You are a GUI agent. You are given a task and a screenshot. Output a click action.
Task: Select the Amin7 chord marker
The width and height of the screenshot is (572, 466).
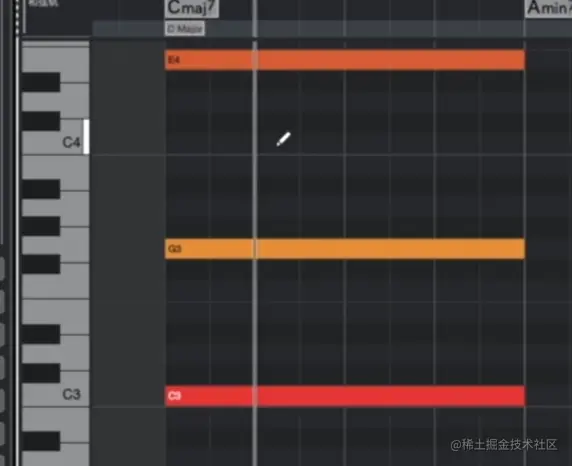[x=548, y=8]
